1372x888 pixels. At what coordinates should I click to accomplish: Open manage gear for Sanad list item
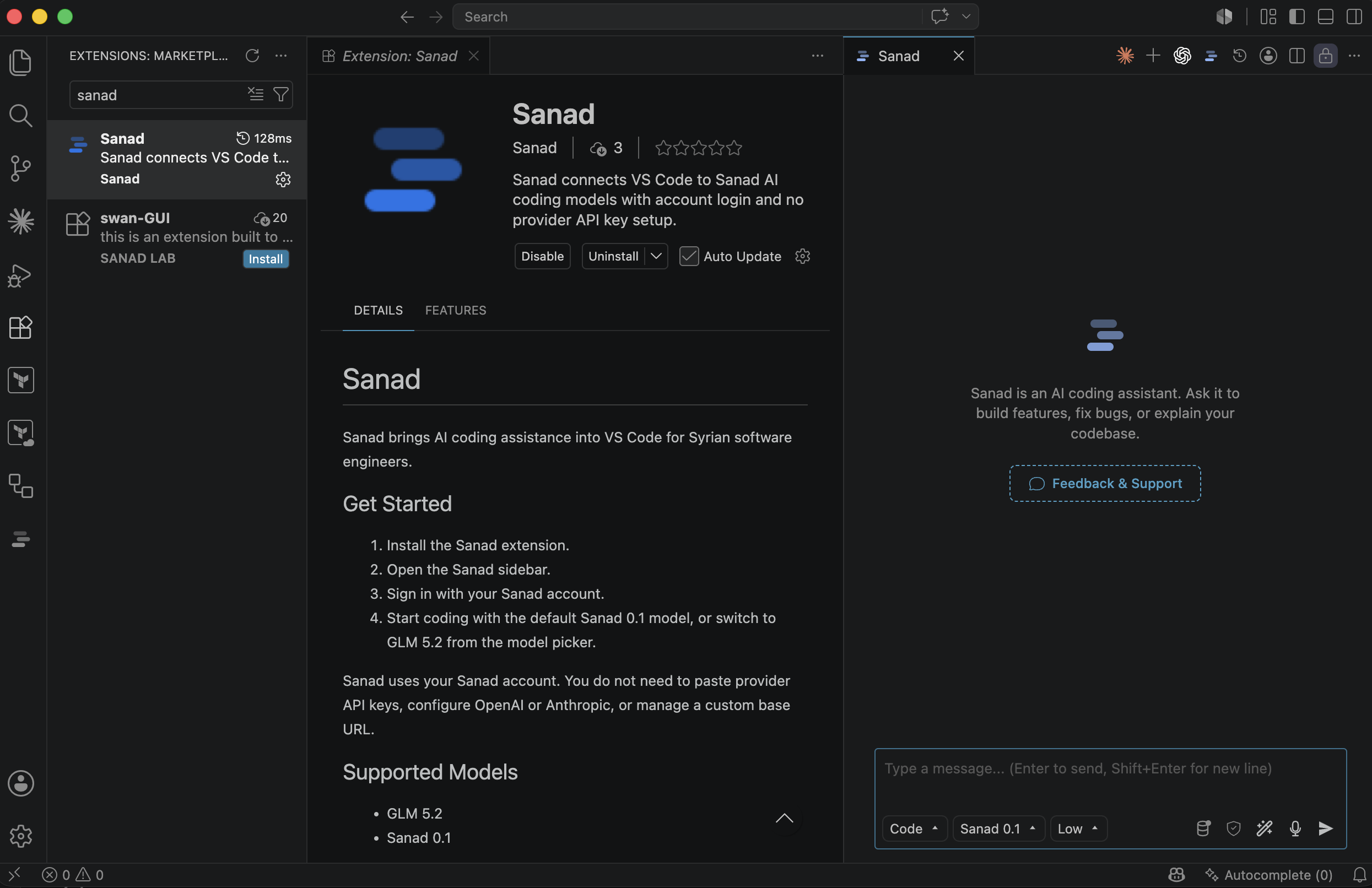pyautogui.click(x=283, y=179)
